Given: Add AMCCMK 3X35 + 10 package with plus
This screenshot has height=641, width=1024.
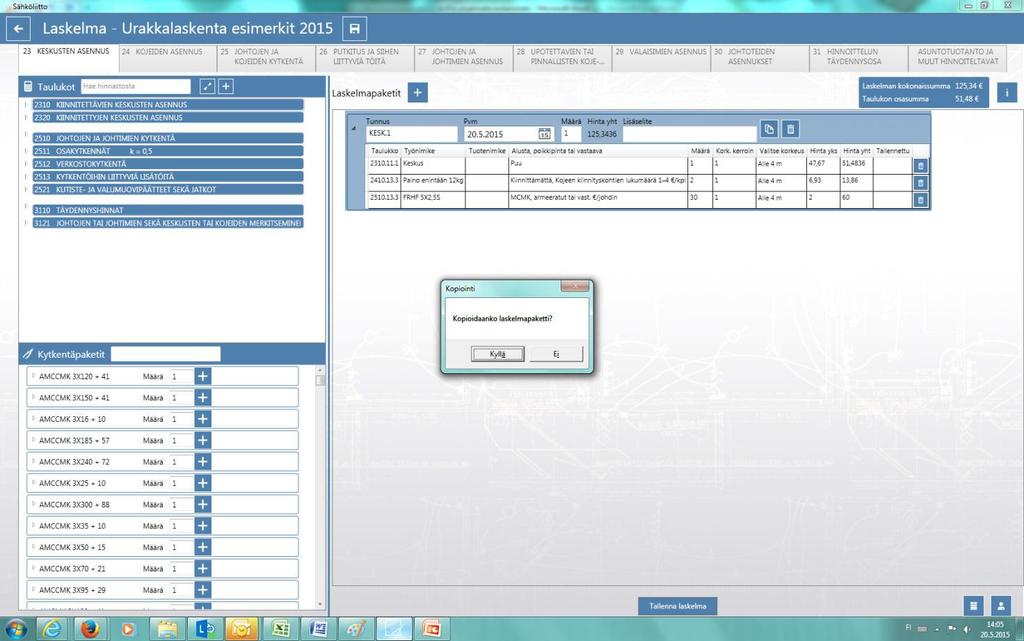Looking at the screenshot, I should click(x=203, y=525).
